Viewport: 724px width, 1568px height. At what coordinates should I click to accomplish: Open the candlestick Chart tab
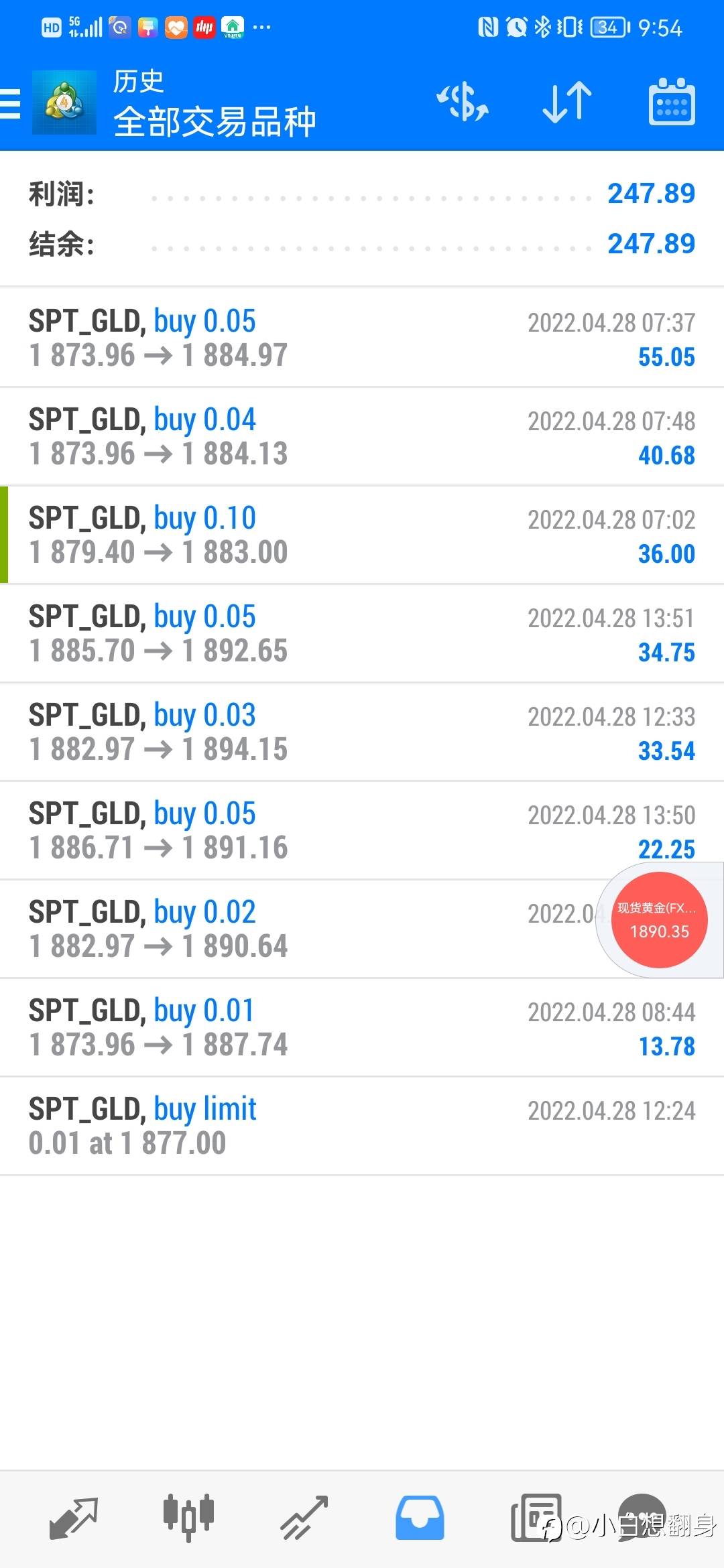pyautogui.click(x=188, y=1518)
